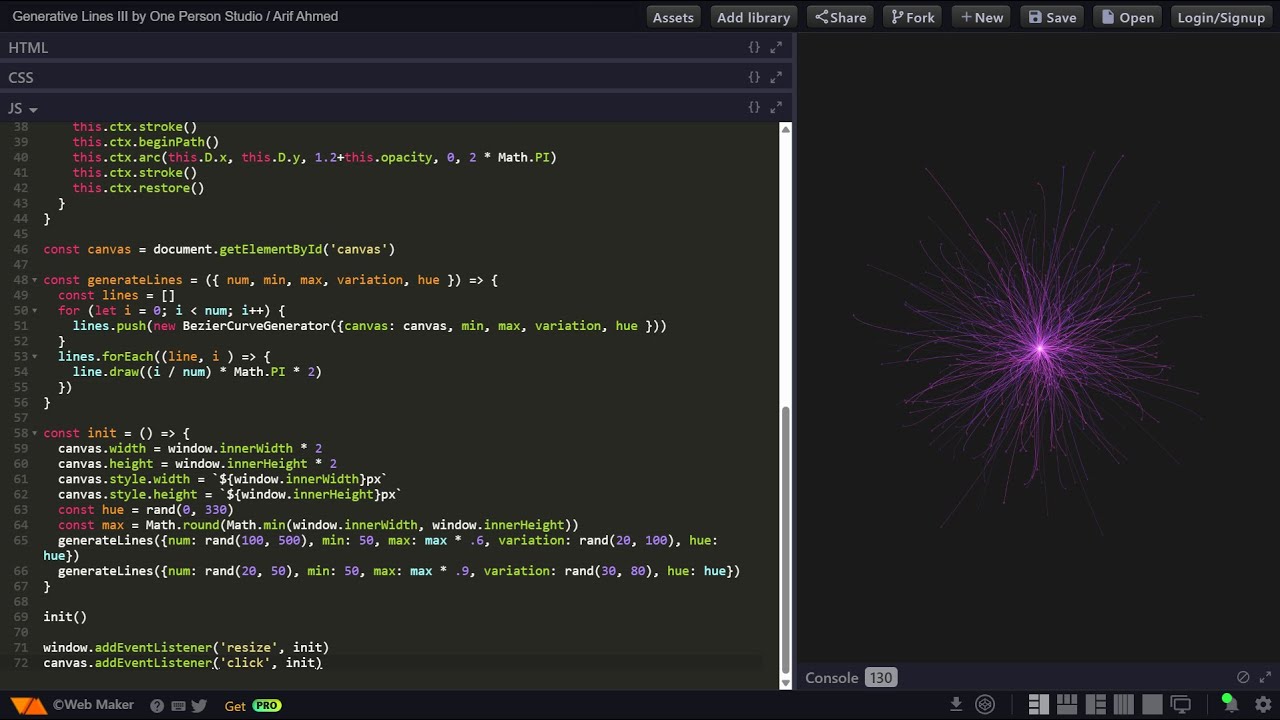Click the Save button
1280x720 pixels.
[1052, 17]
